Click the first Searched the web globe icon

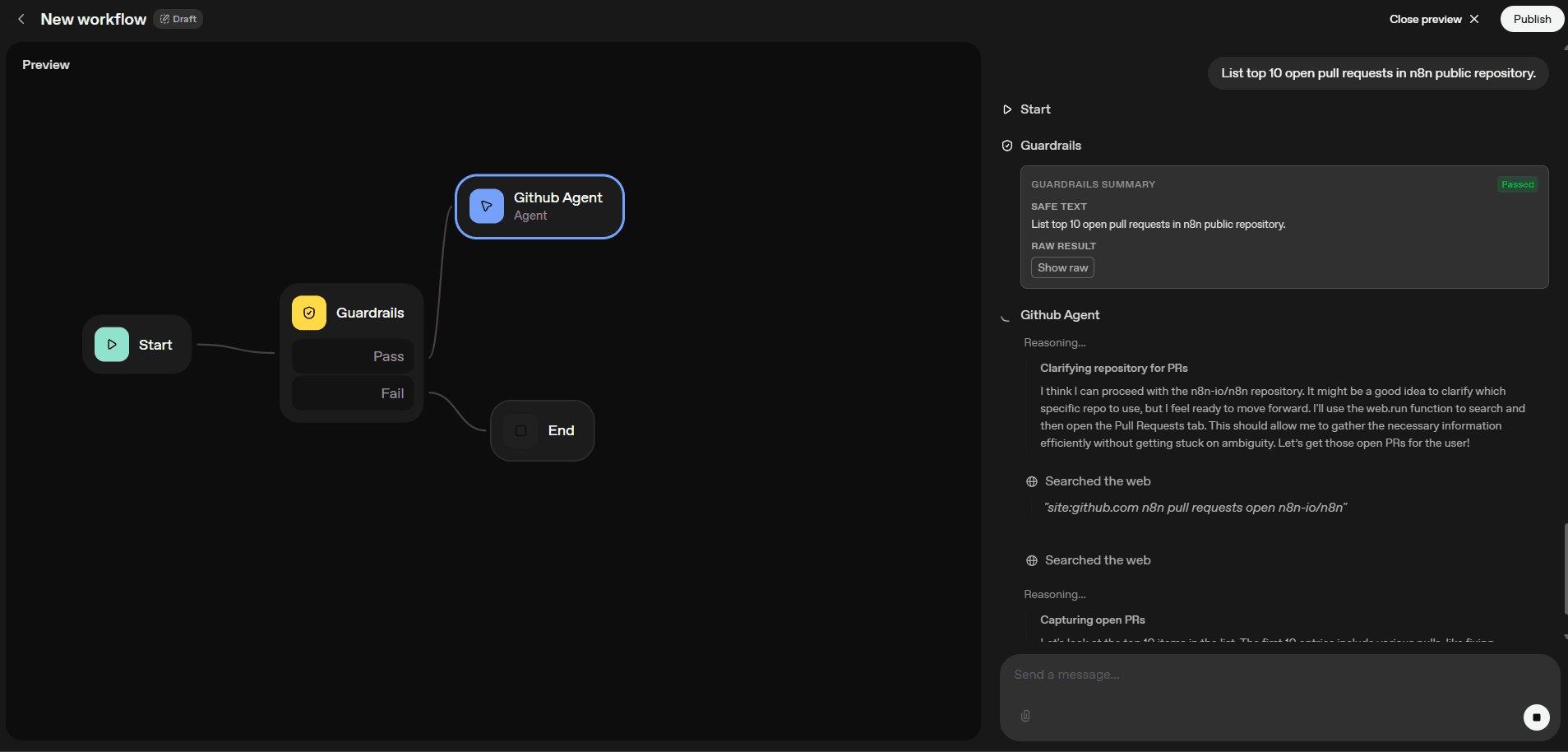point(1032,481)
